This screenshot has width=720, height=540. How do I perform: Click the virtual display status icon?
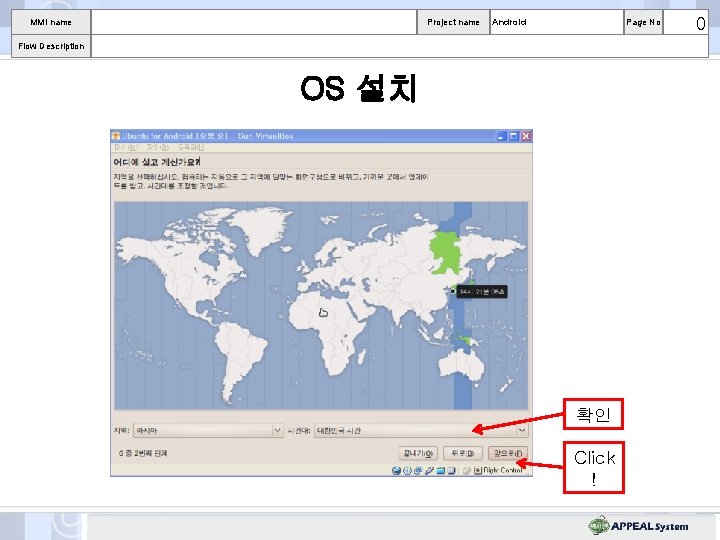pyautogui.click(x=451, y=471)
